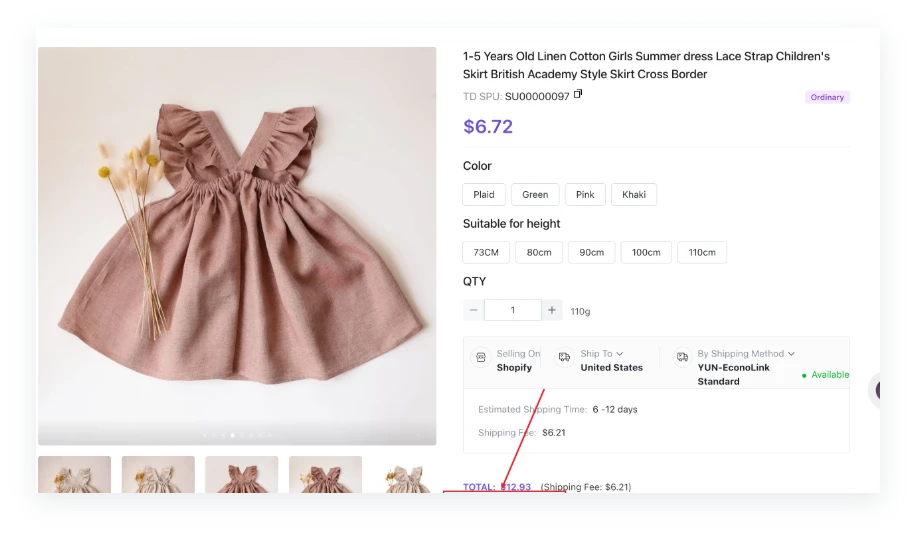Select the 110cm height option
Viewport: 916px width, 537px height.
tap(702, 252)
